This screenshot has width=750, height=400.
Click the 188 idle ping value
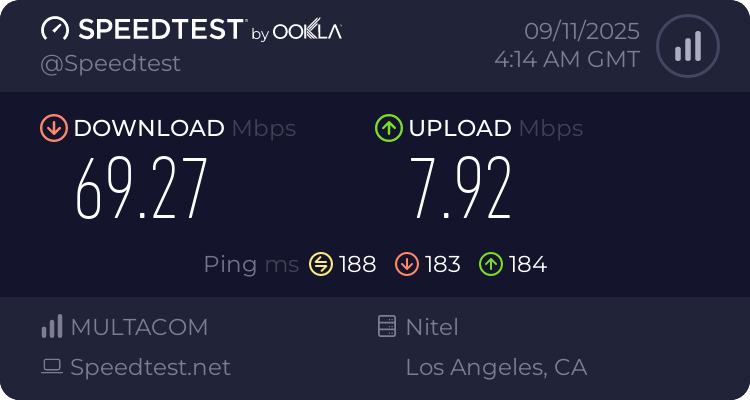point(357,264)
